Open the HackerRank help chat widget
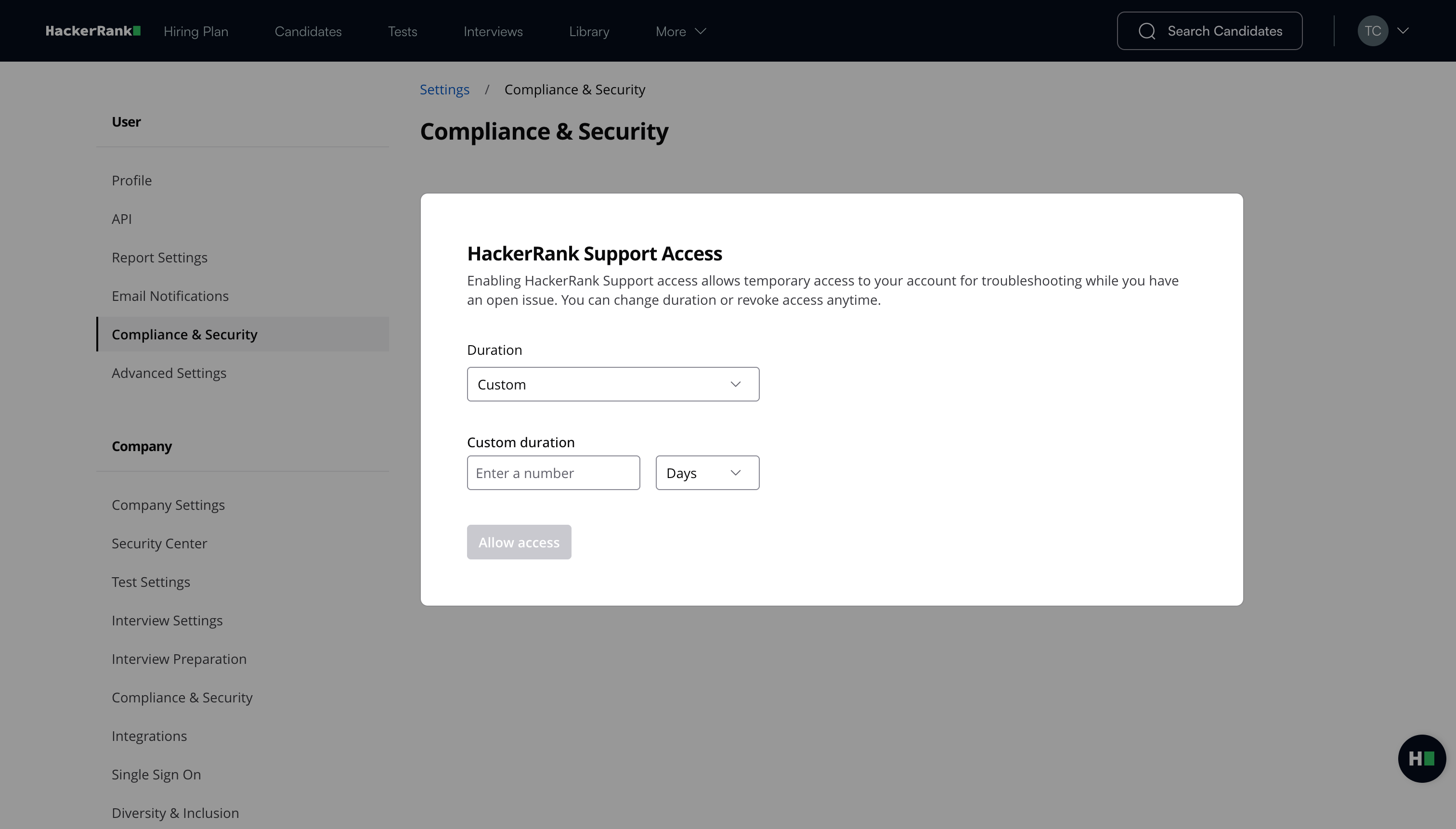The image size is (1456, 829). tap(1421, 758)
